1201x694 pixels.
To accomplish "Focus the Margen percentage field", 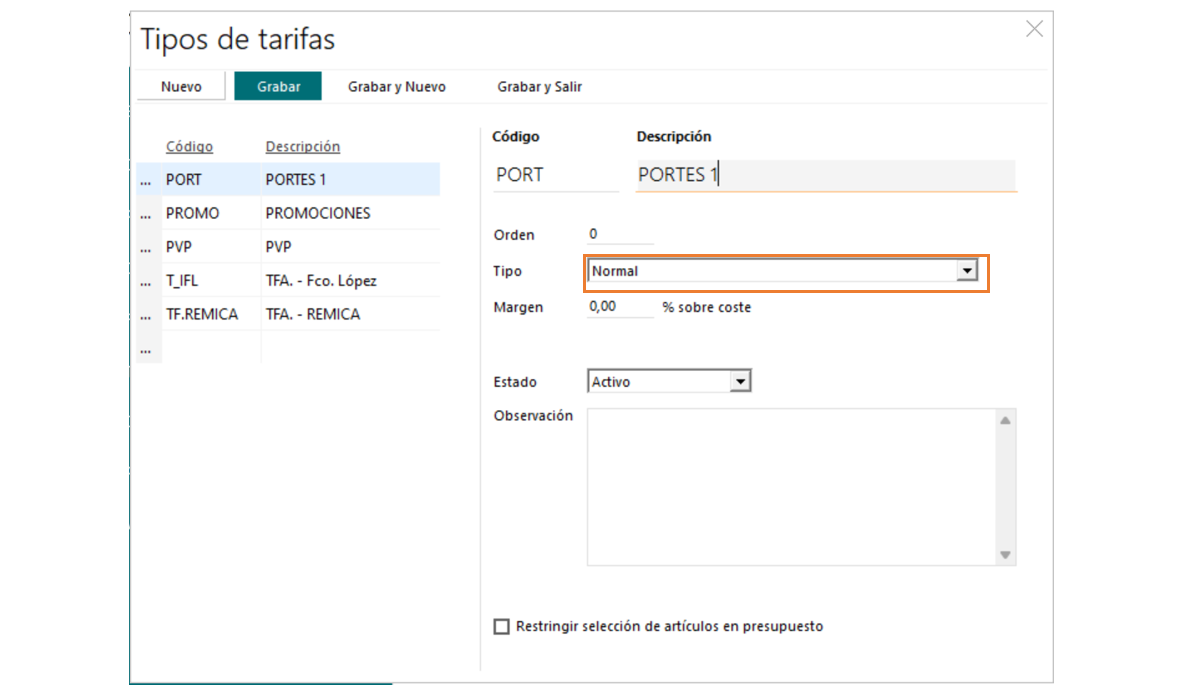I will pyautogui.click(x=620, y=308).
